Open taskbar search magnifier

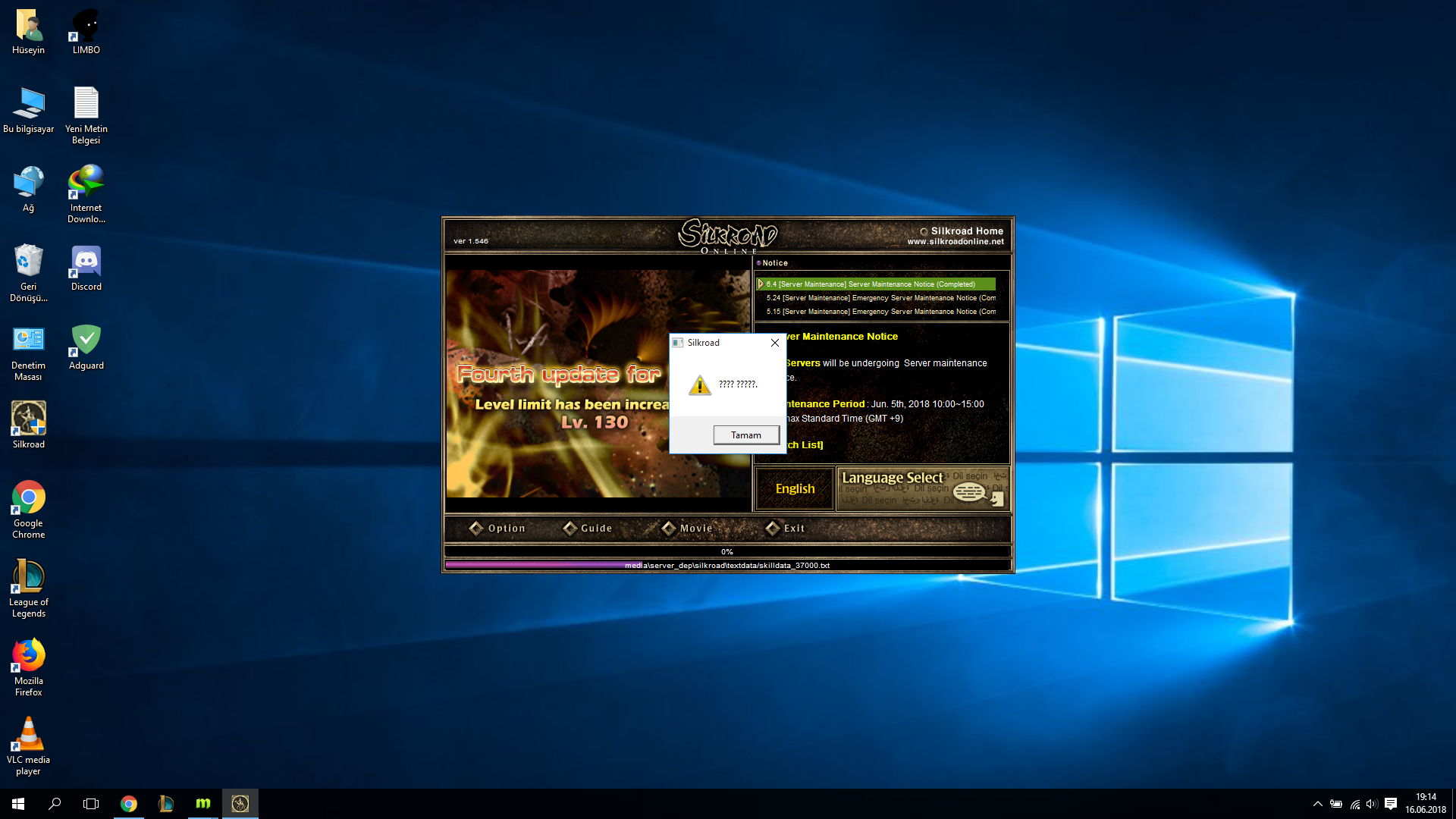tap(55, 804)
